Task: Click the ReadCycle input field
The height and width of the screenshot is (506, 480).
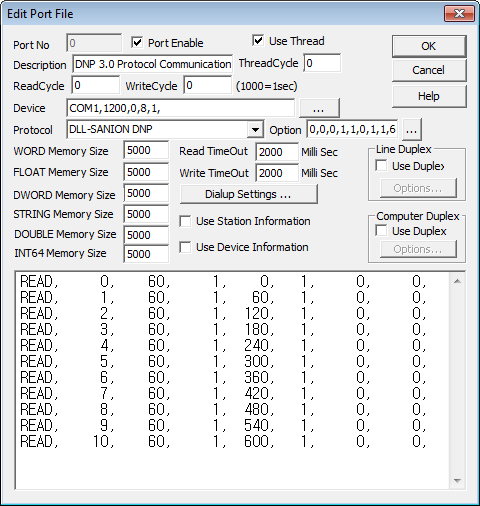Action: tap(95, 85)
